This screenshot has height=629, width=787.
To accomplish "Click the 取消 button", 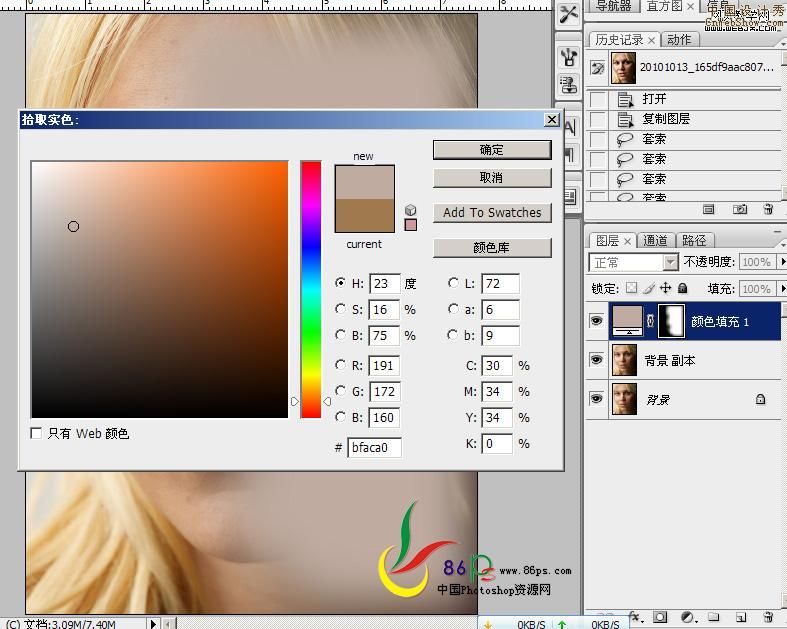I will (492, 178).
